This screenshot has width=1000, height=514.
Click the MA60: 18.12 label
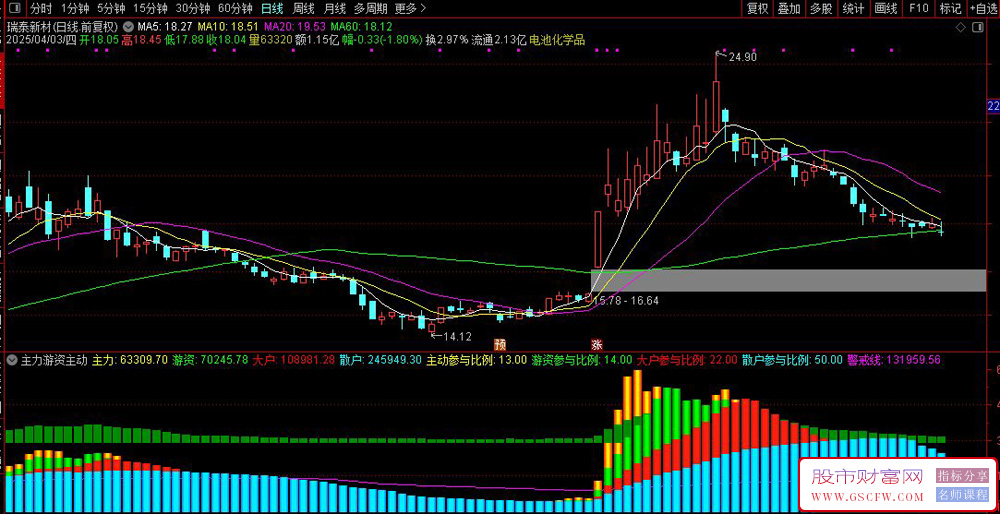[361, 27]
